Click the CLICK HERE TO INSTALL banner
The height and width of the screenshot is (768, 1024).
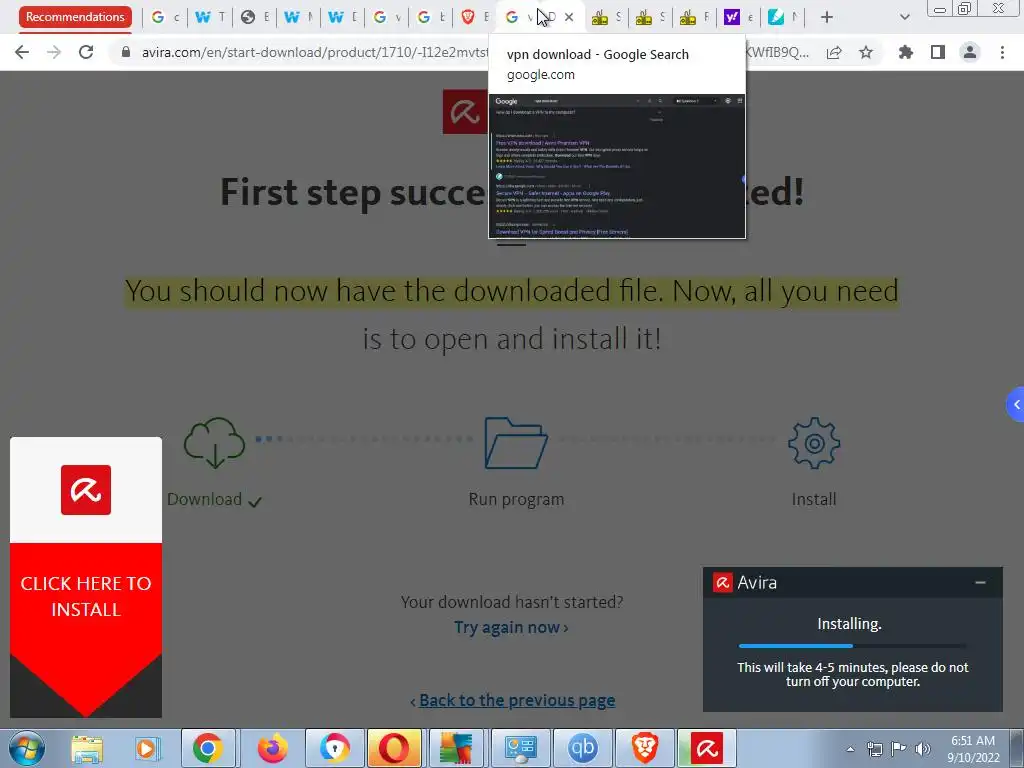click(x=86, y=597)
